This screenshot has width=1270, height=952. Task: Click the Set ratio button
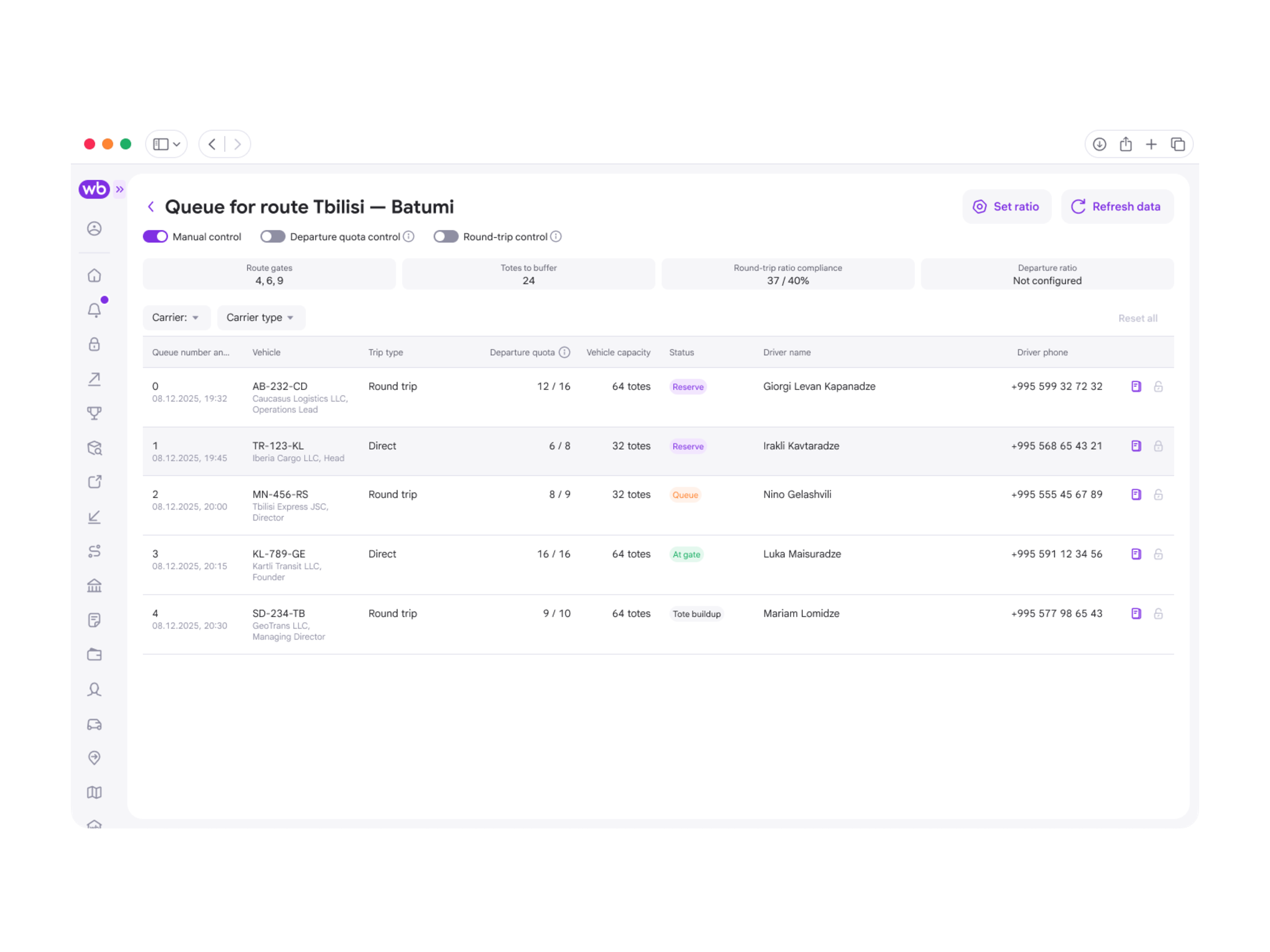coord(1006,206)
